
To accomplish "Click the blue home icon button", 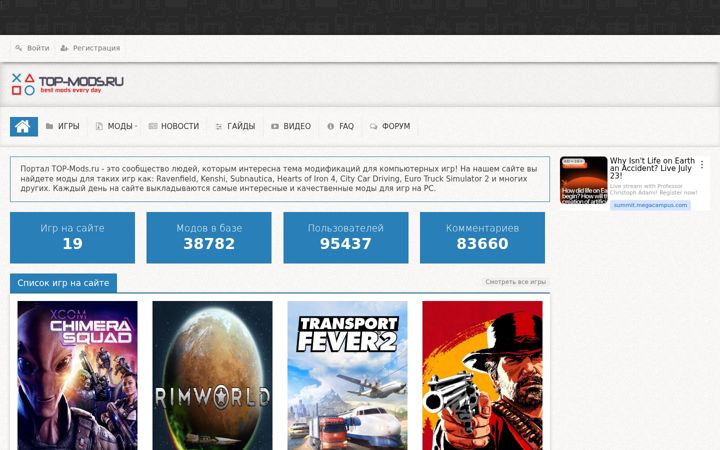I will pos(24,126).
